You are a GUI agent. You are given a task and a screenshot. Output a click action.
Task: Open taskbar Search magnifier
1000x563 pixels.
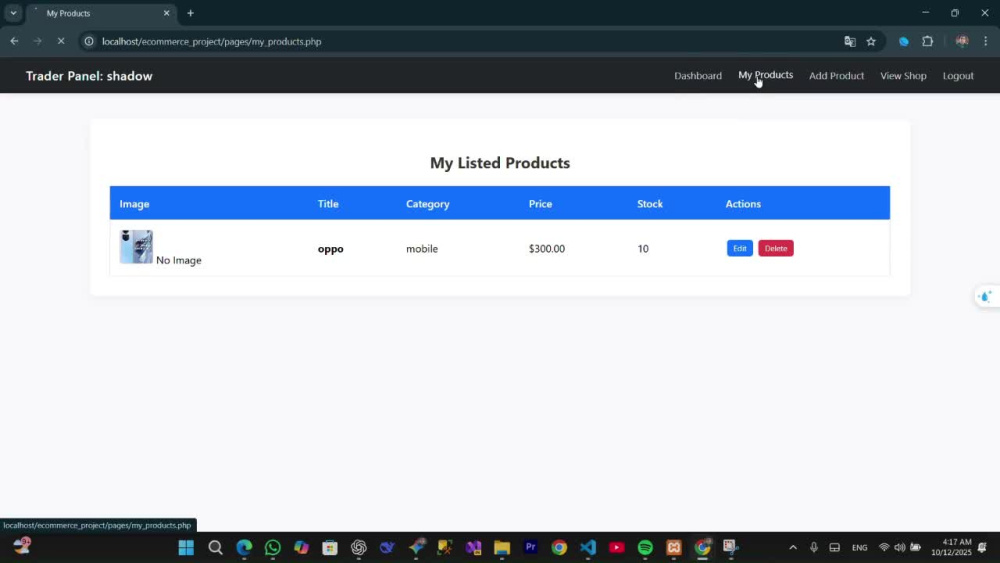click(215, 548)
